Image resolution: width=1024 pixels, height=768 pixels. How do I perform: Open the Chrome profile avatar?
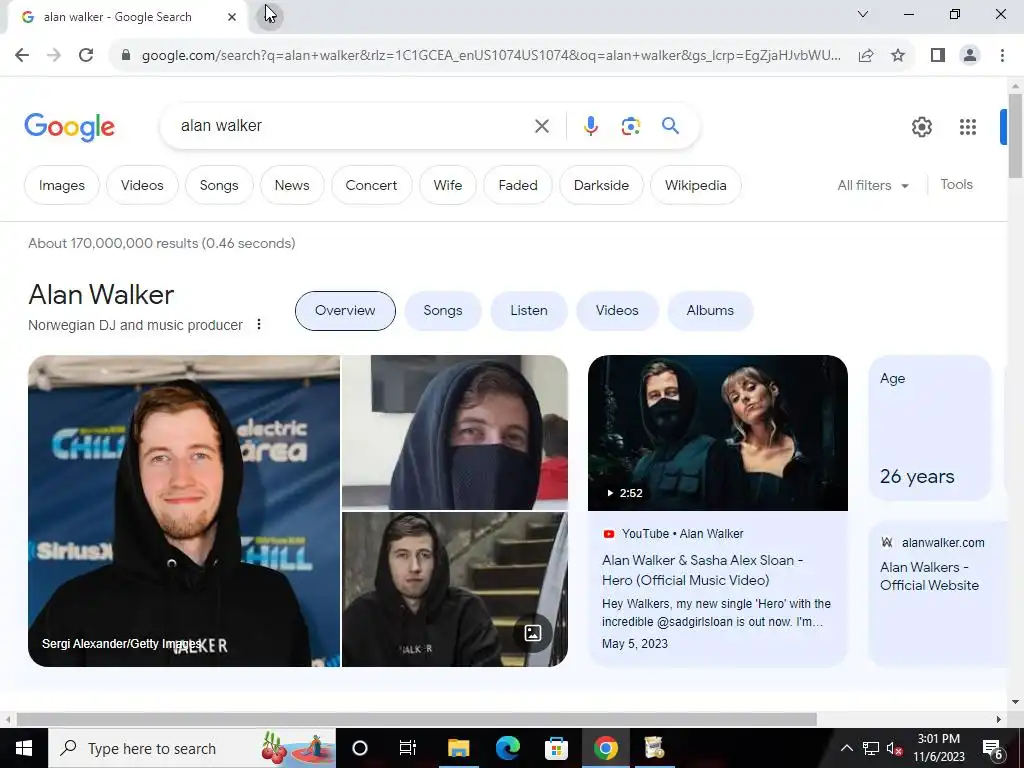[x=970, y=56]
